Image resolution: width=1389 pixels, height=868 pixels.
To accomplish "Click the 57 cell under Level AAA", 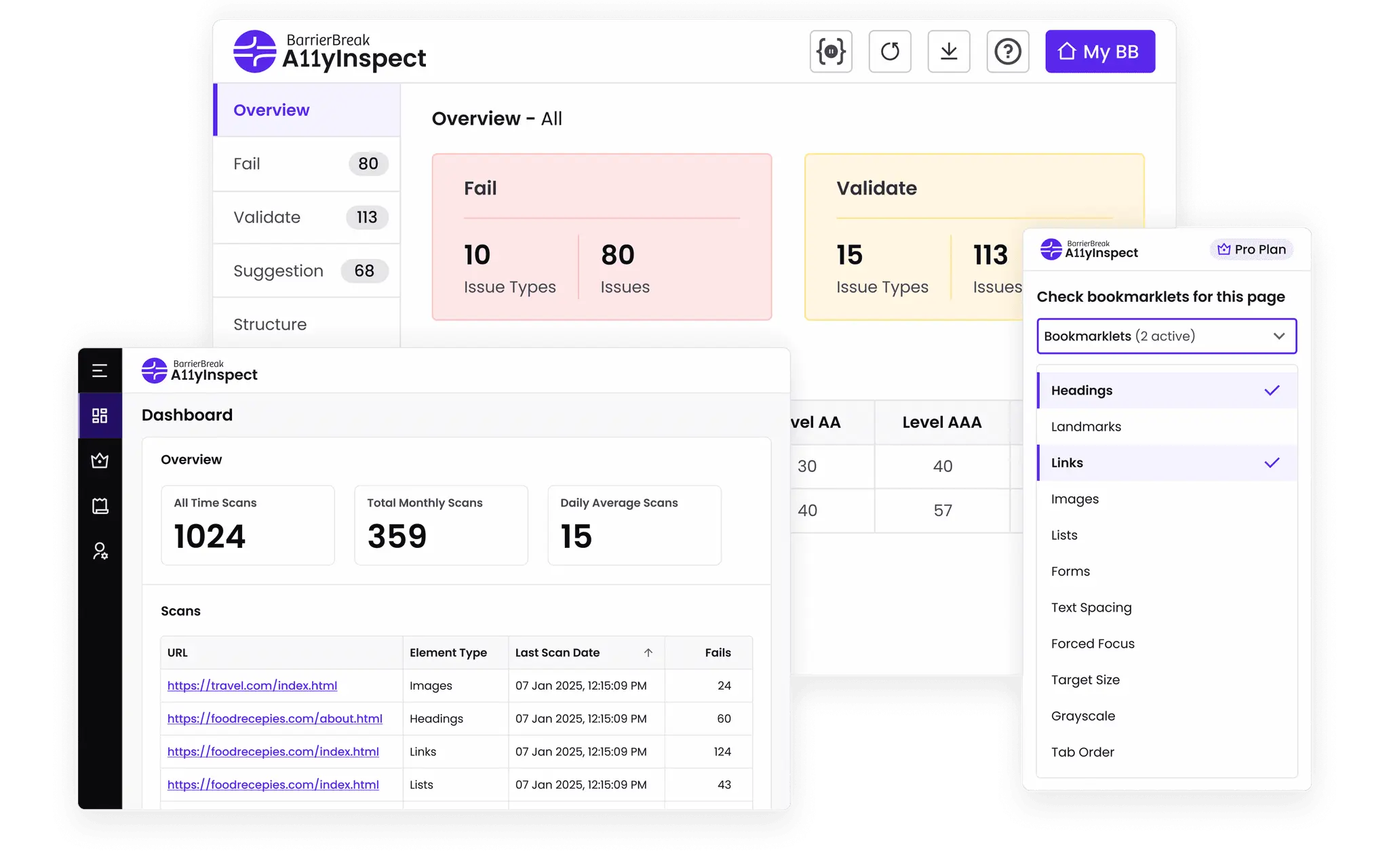I will tap(943, 511).
